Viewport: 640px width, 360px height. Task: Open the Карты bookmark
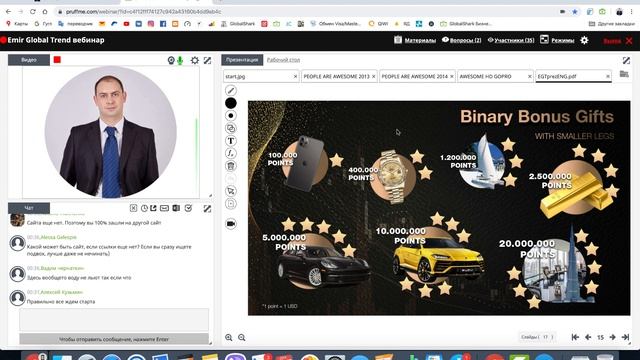click(x=17, y=24)
